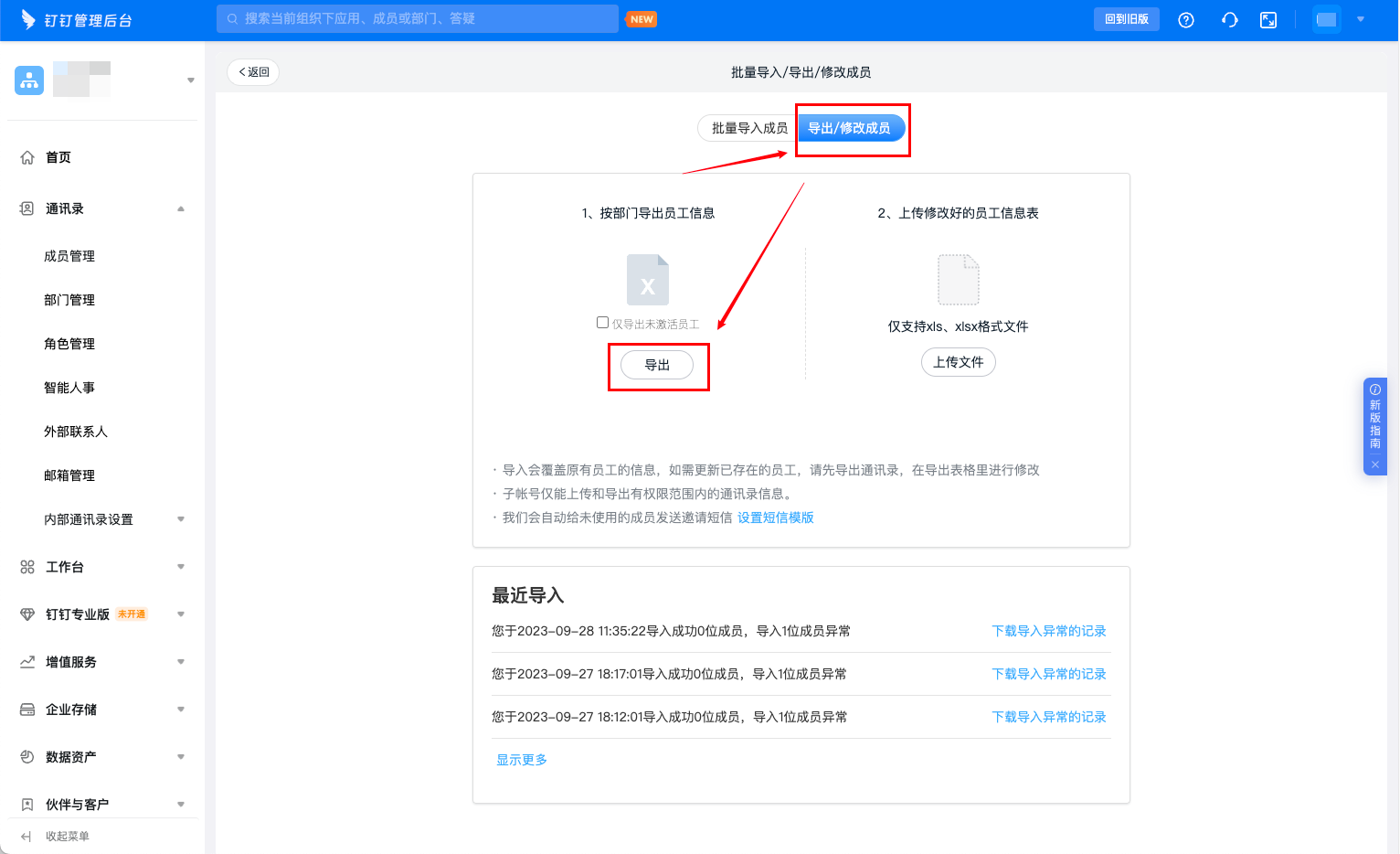The height and width of the screenshot is (854, 1400).
Task: Collapse the 通讯录 menu section
Action: [181, 208]
